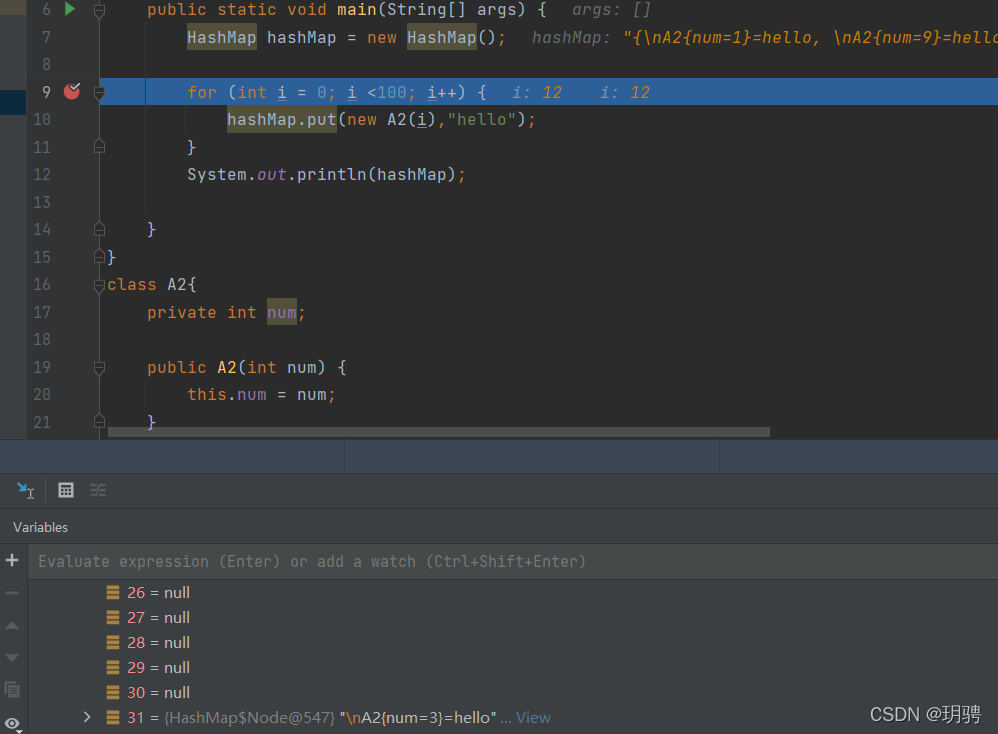The width and height of the screenshot is (998, 734).
Task: Add a new watch with the plus icon
Action: [12, 560]
